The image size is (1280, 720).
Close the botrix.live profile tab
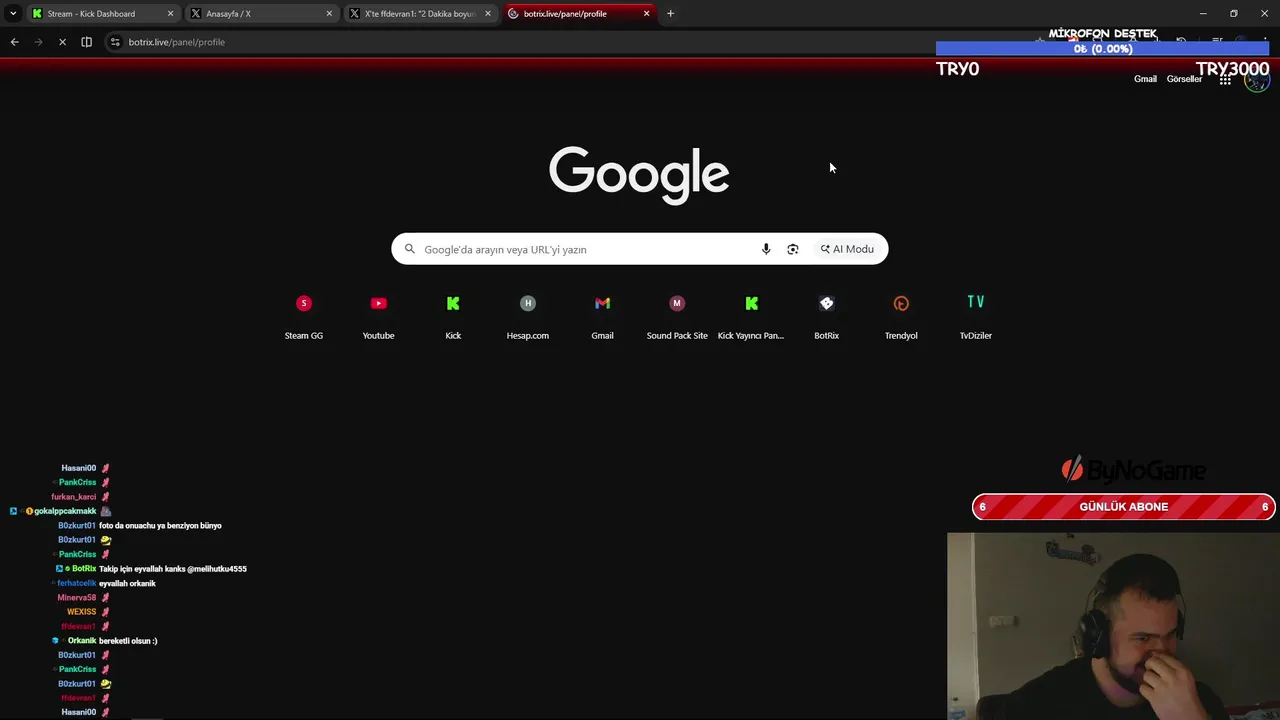pyautogui.click(x=646, y=14)
